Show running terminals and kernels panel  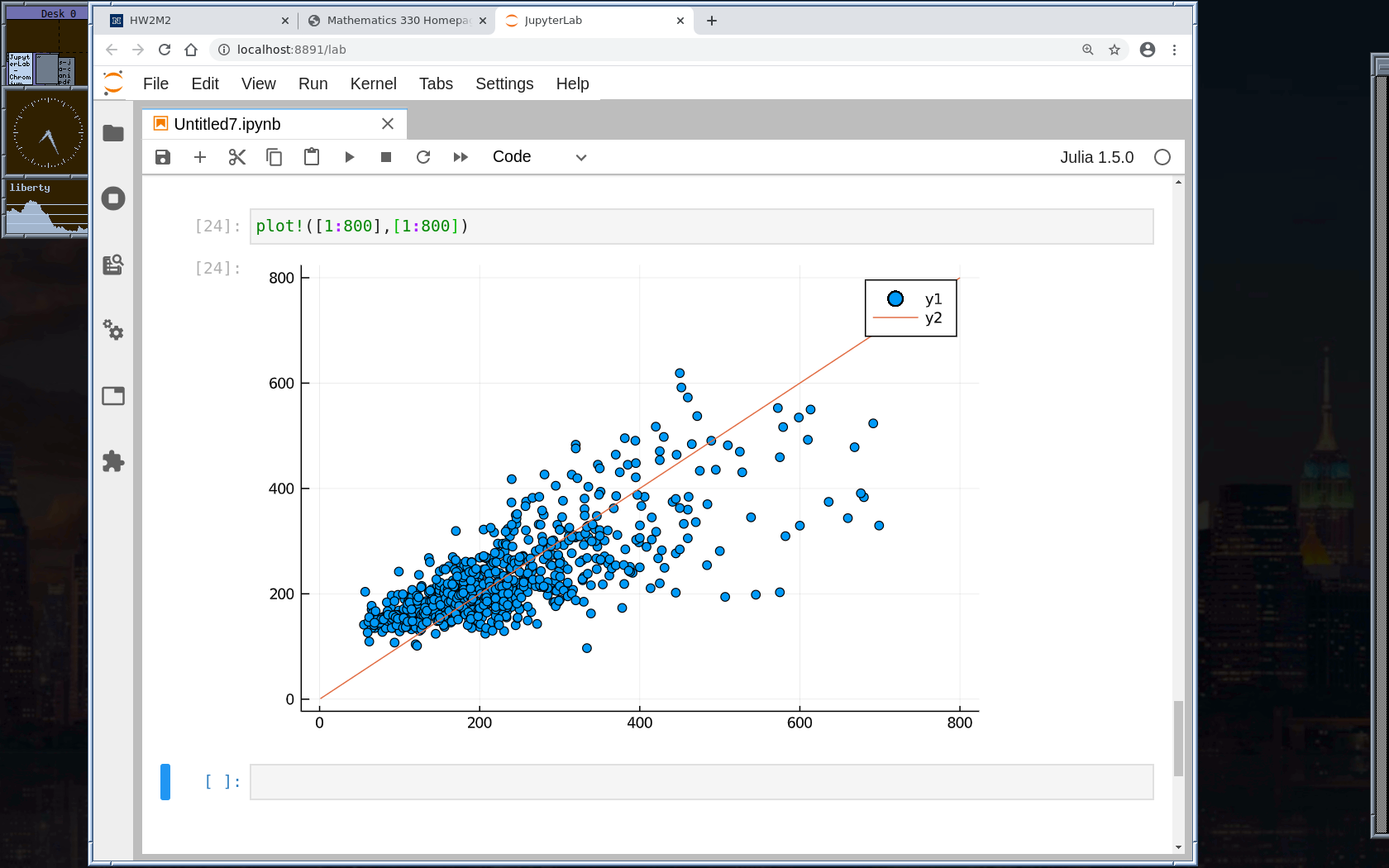point(113,198)
